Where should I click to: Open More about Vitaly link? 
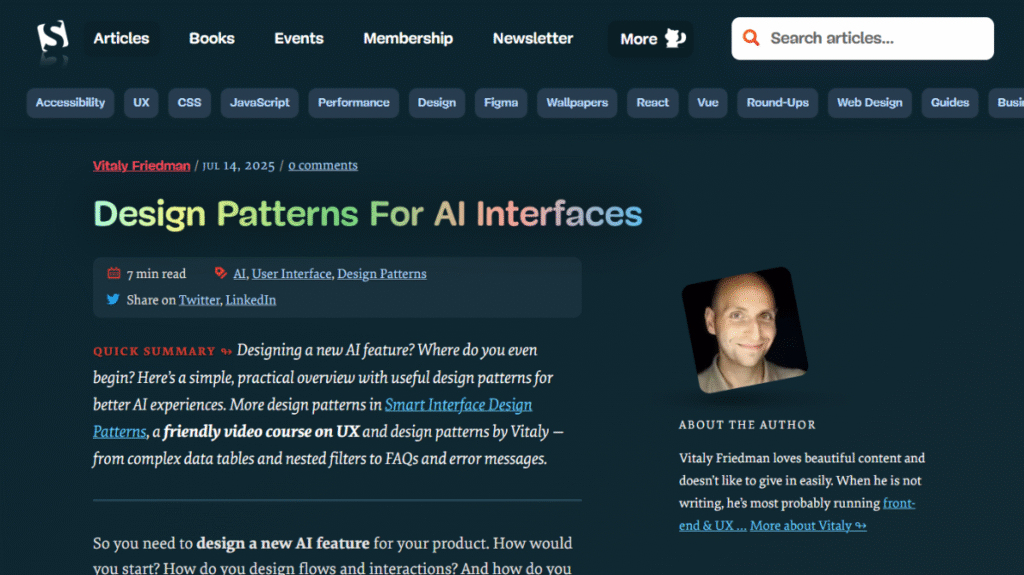tap(808, 525)
